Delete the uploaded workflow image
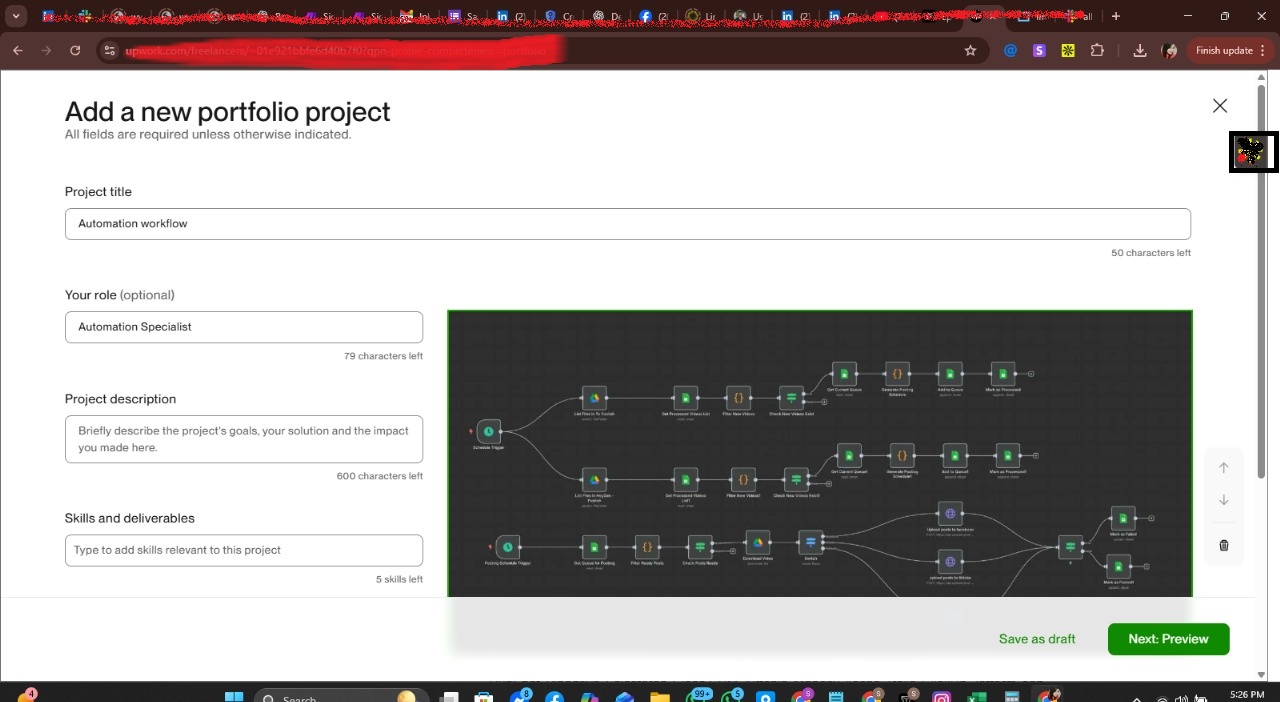 click(x=1223, y=545)
